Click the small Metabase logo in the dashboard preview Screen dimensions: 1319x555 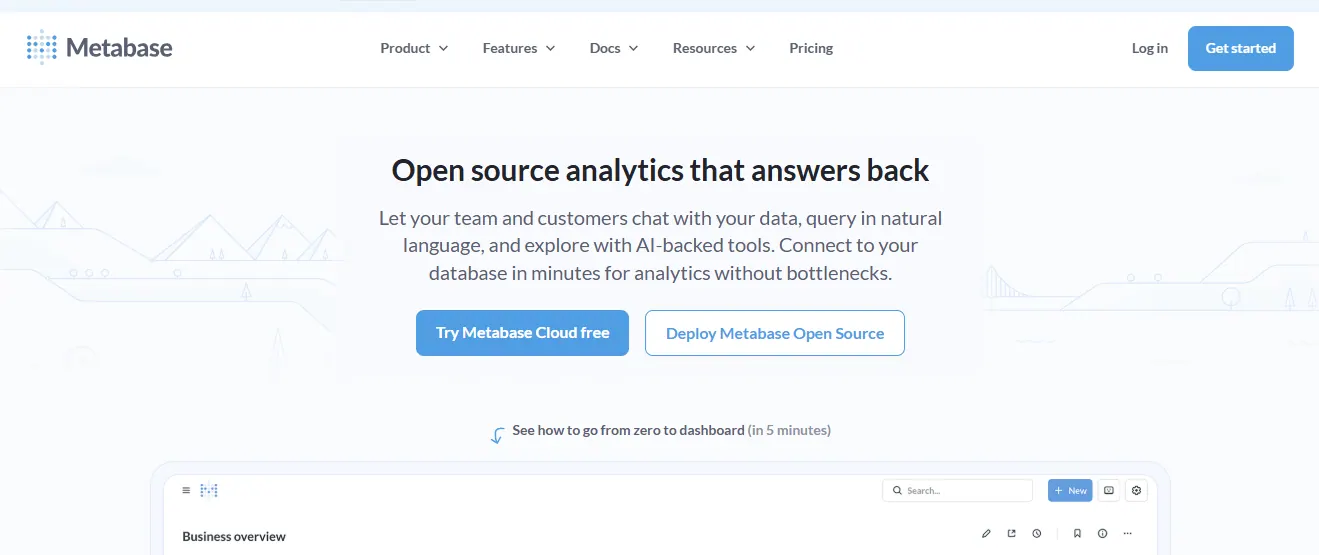point(209,490)
